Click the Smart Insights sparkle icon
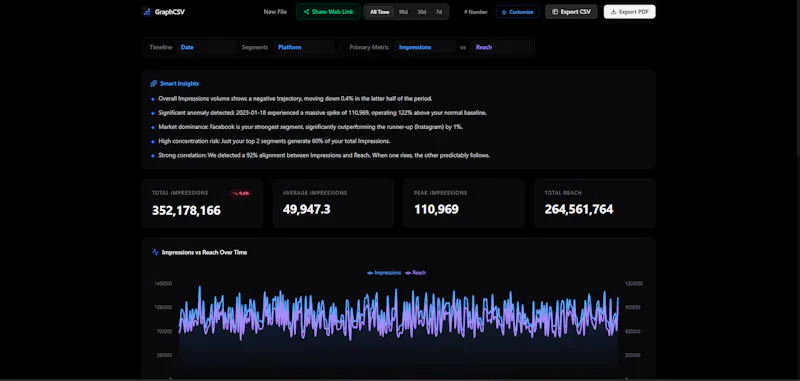 coord(154,84)
